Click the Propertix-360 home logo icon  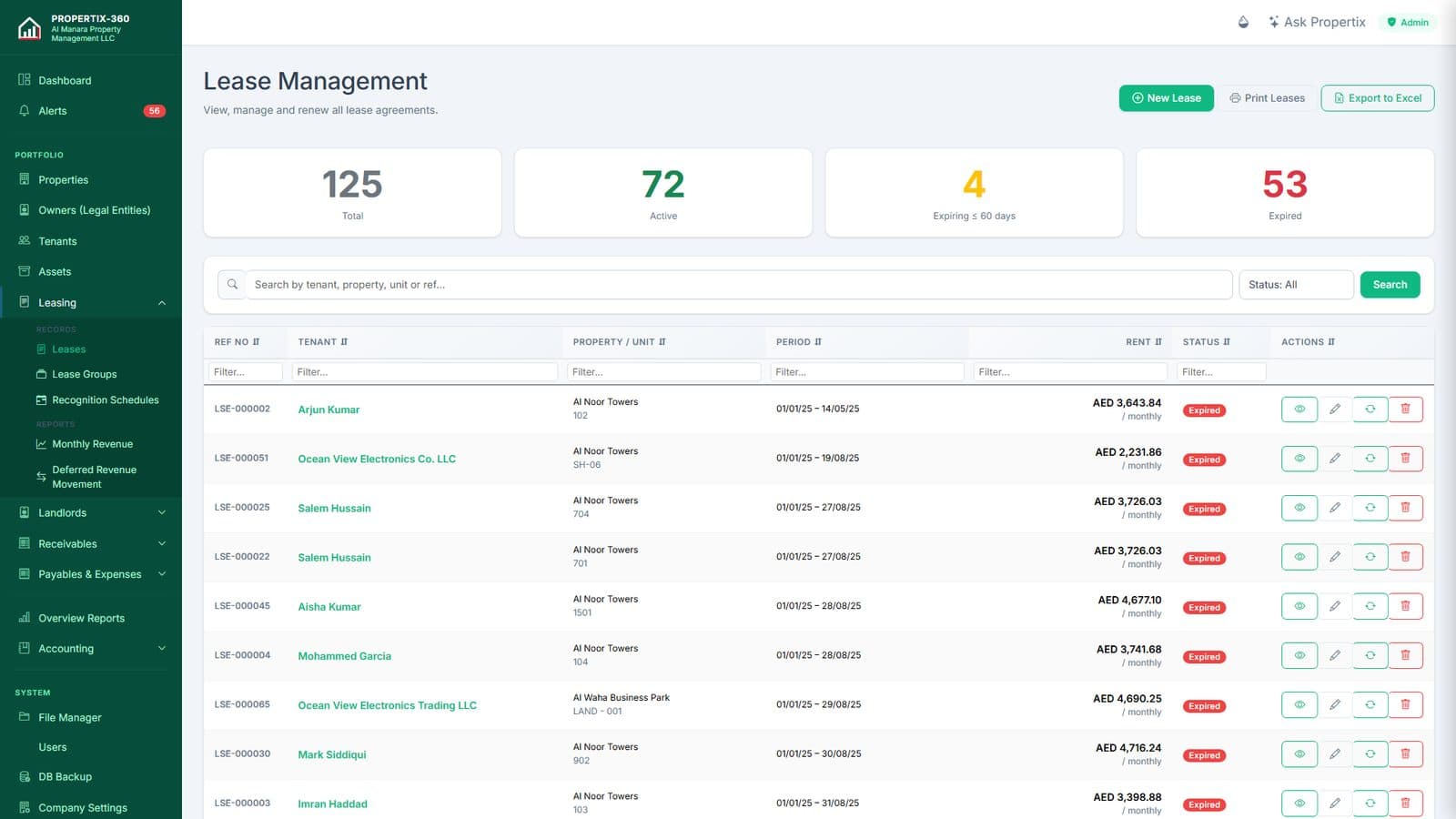[29, 28]
